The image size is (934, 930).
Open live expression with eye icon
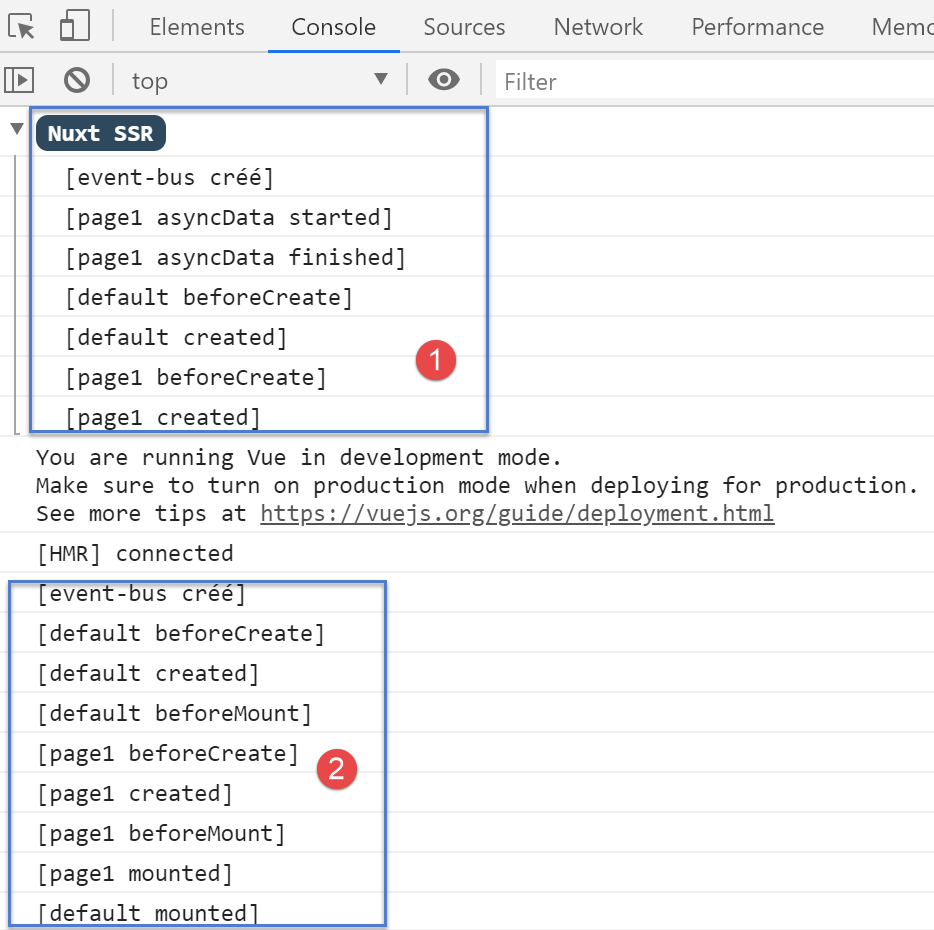[443, 80]
